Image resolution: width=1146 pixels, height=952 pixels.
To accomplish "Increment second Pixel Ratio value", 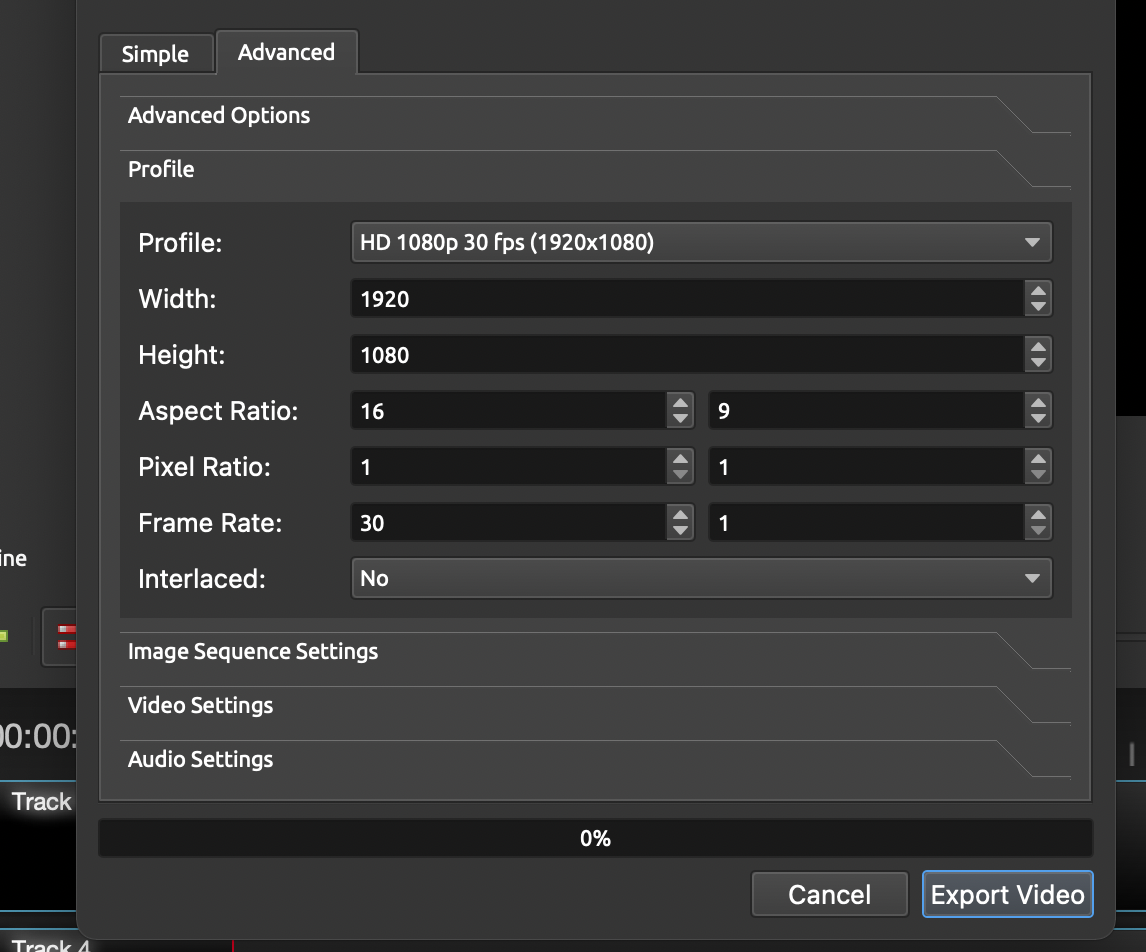I will click(1038, 459).
